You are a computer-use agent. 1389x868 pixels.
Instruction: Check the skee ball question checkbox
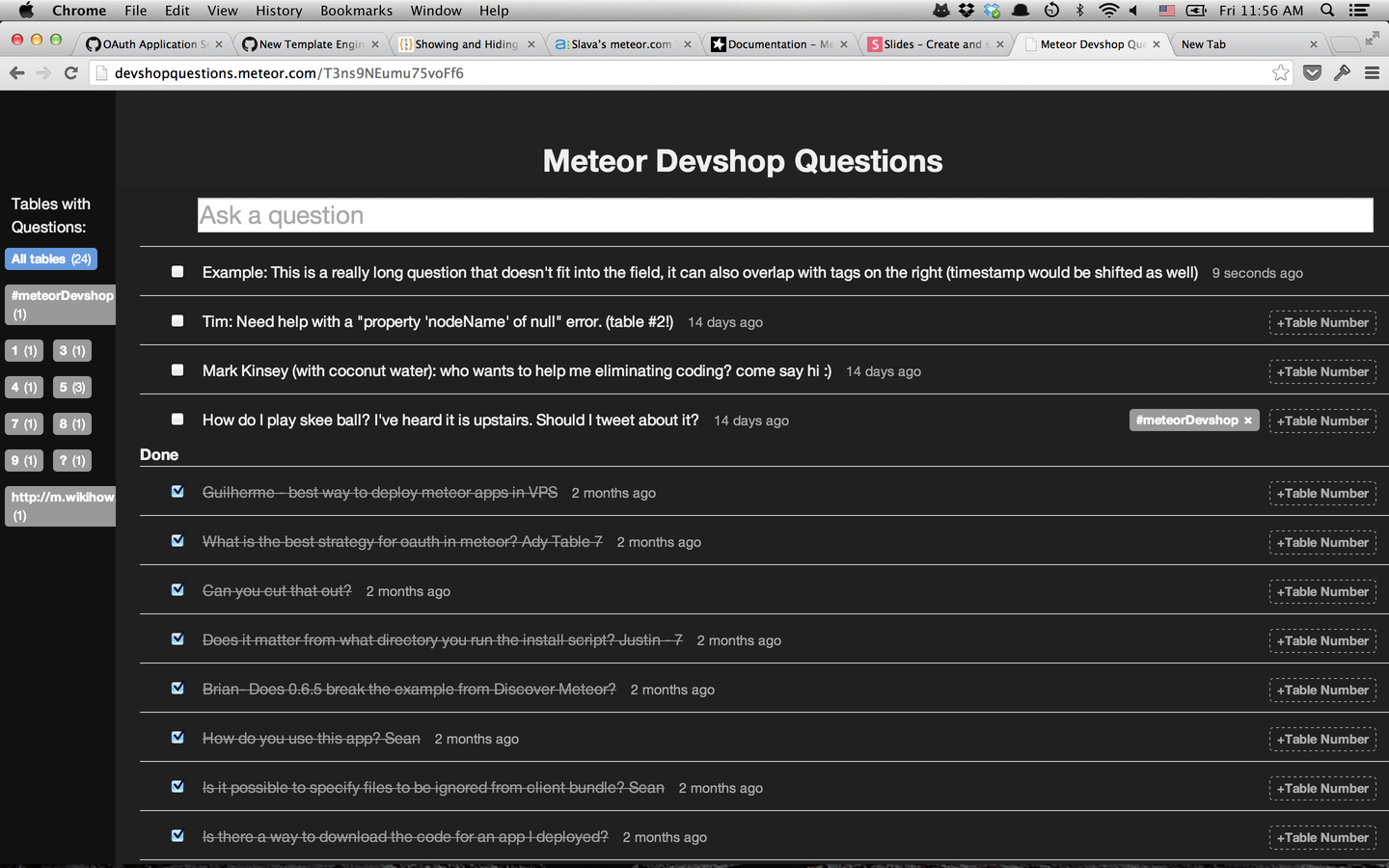click(177, 420)
